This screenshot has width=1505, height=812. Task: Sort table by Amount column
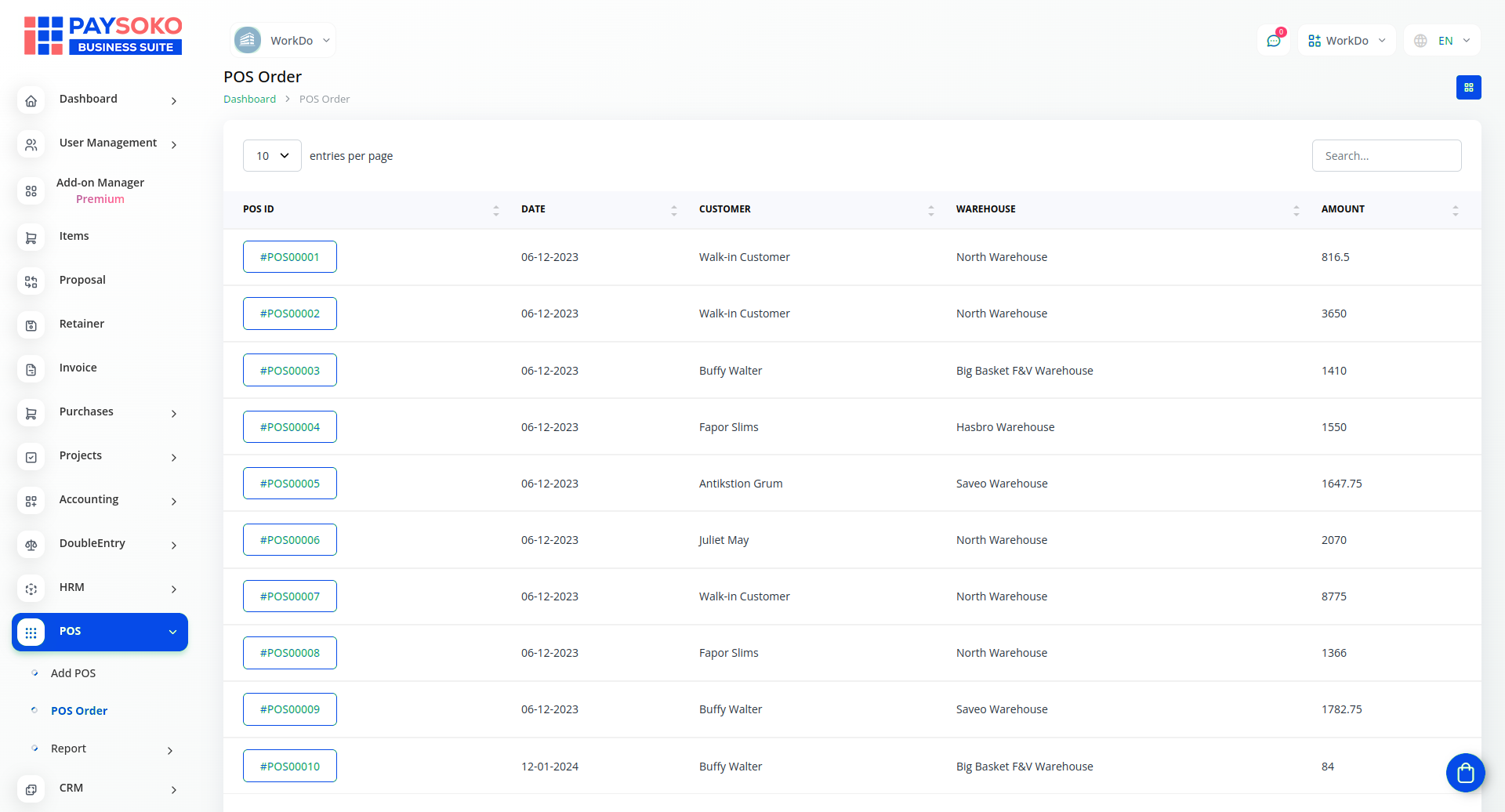(x=1455, y=210)
